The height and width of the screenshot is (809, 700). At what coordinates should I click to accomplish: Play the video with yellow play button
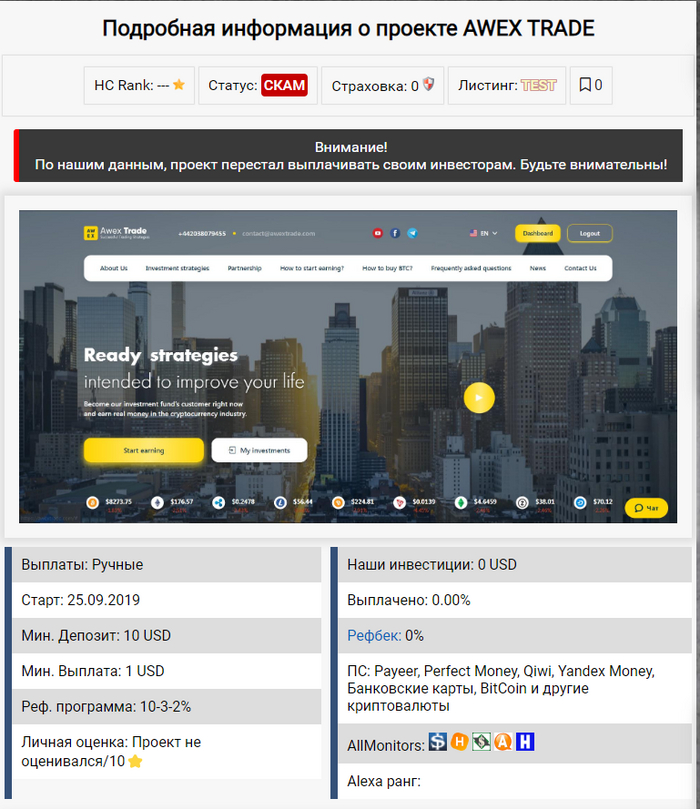(479, 398)
